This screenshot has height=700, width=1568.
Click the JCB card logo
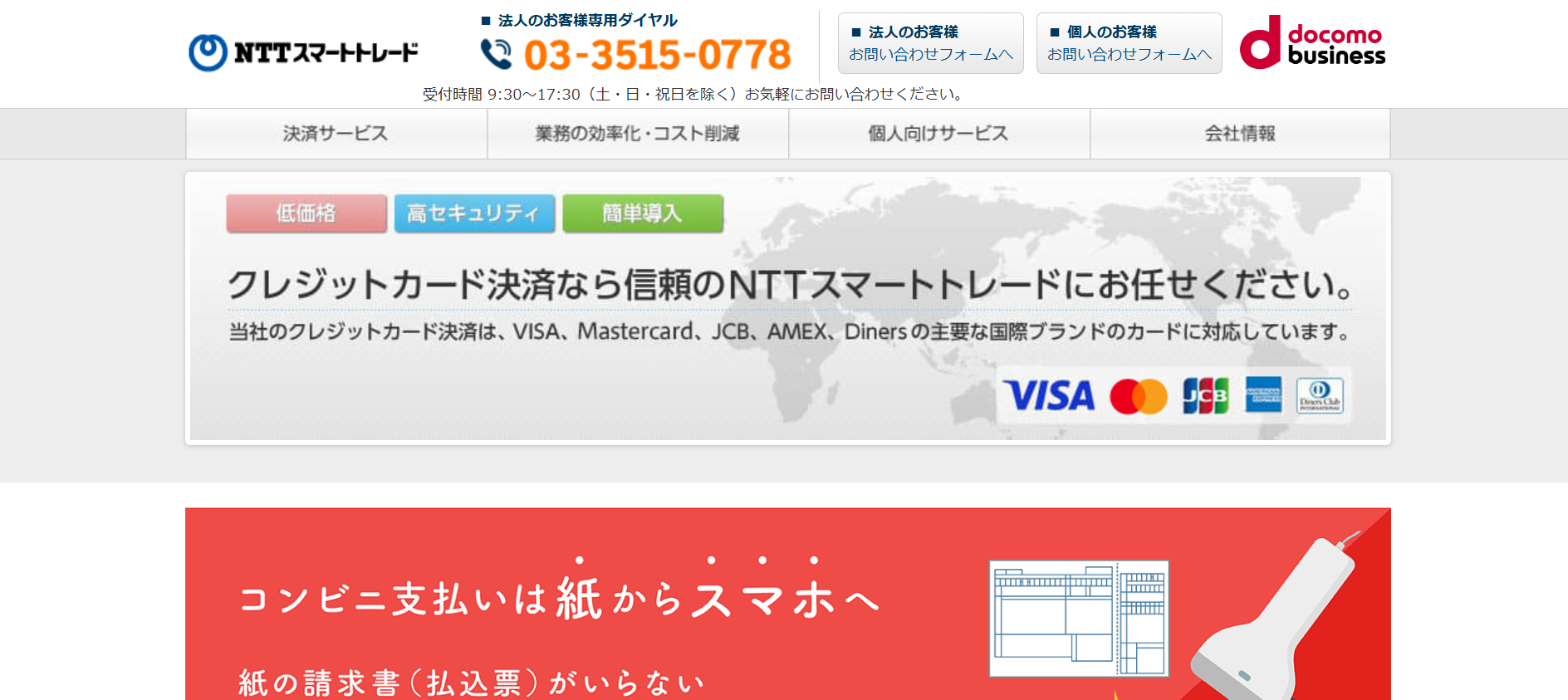[x=1205, y=396]
